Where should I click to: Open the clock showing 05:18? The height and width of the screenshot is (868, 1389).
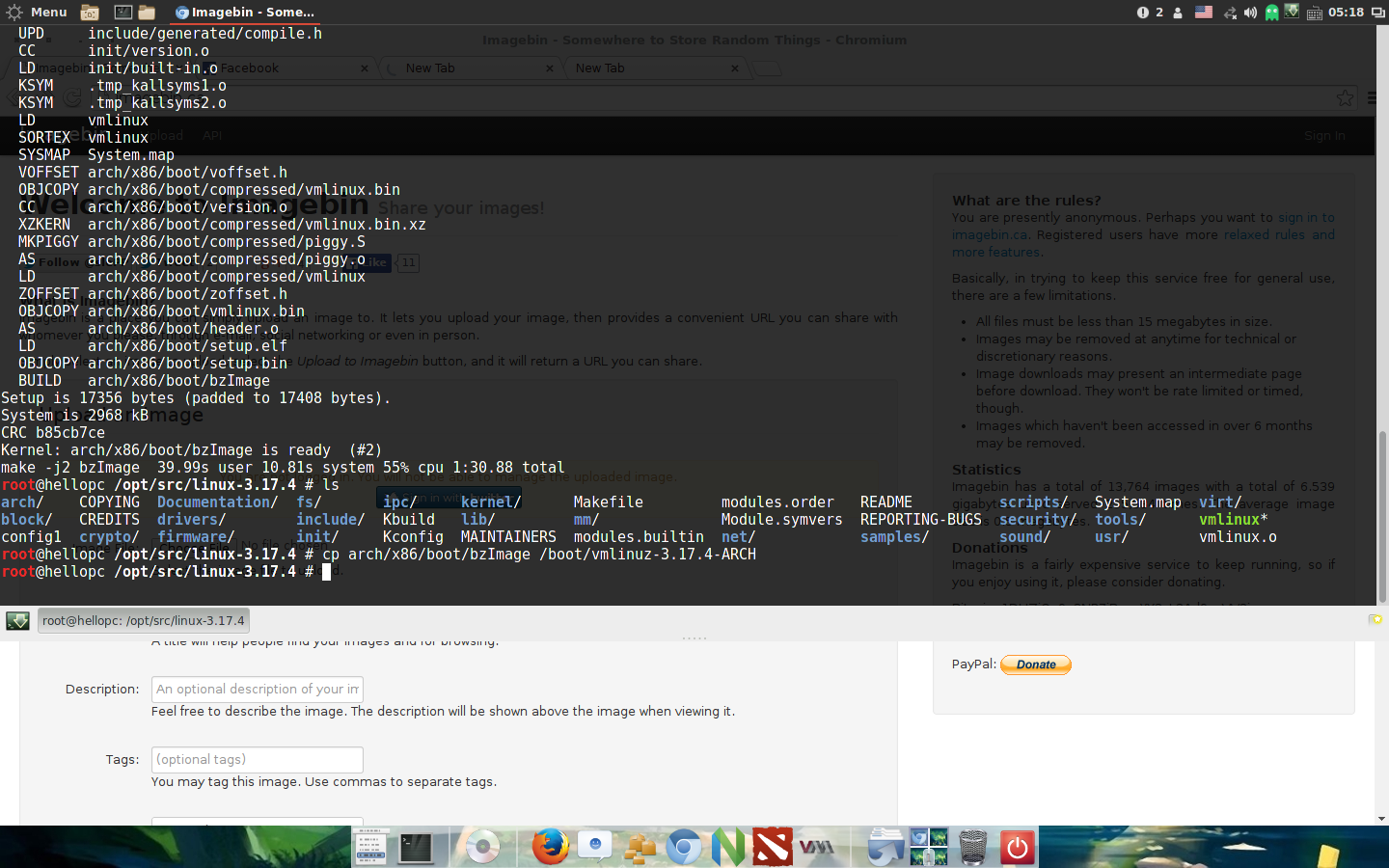click(x=1346, y=13)
